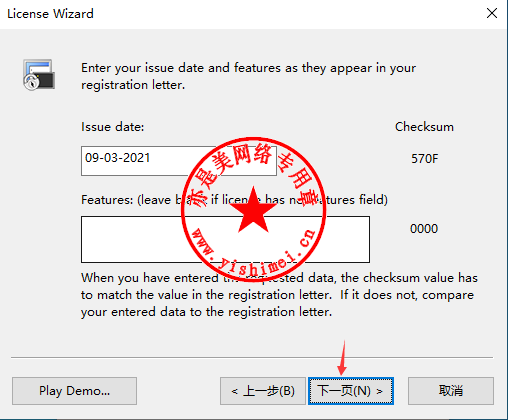The width and height of the screenshot is (508, 420).
Task: Focus the Issue date input field
Action: (x=179, y=161)
